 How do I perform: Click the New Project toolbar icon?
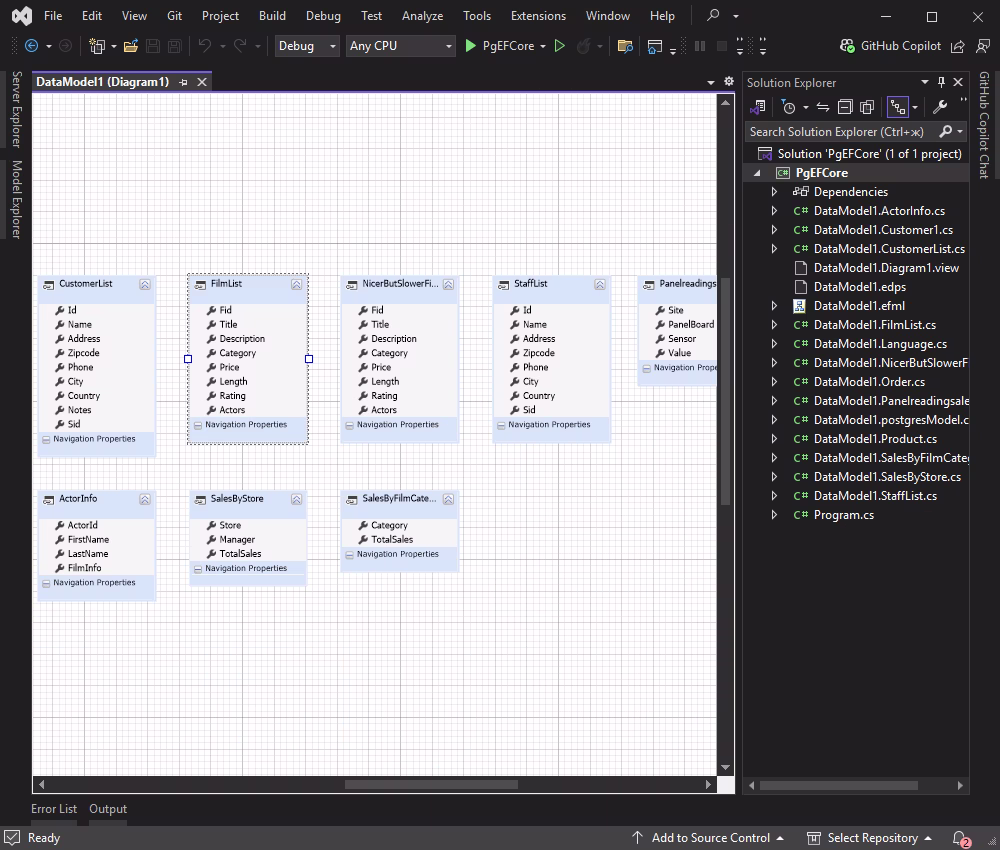pos(97,46)
